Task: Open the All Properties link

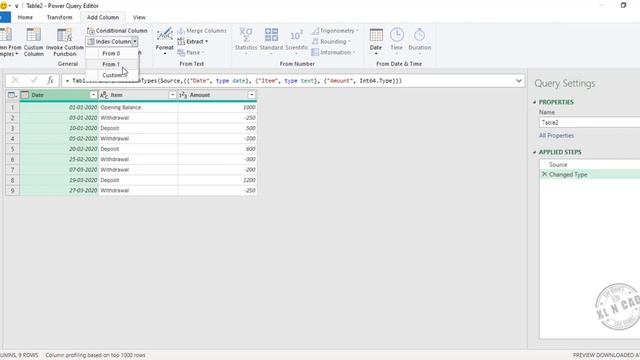Action: (556, 136)
